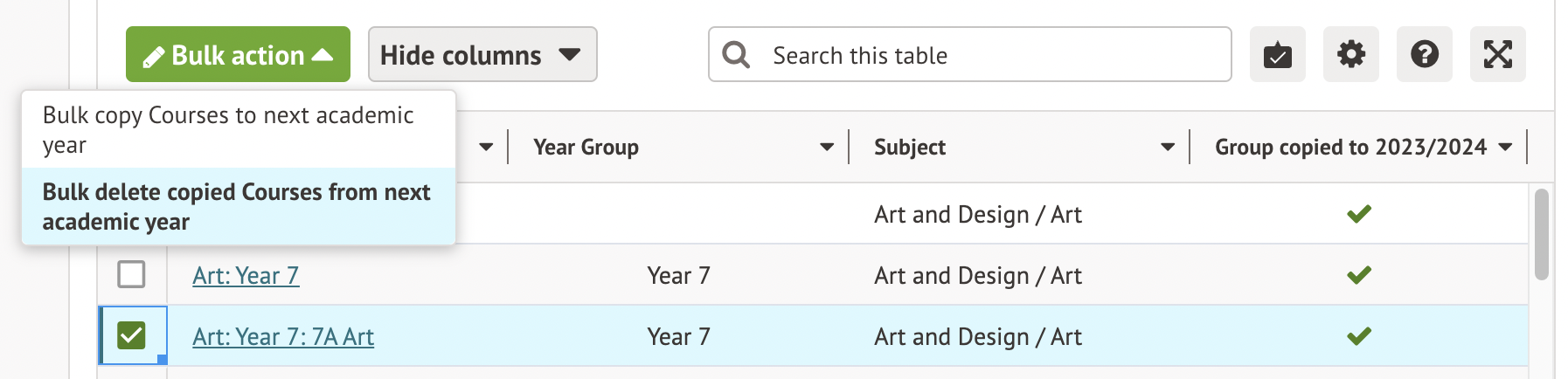Click the calendar check icon button

pyautogui.click(x=1277, y=55)
